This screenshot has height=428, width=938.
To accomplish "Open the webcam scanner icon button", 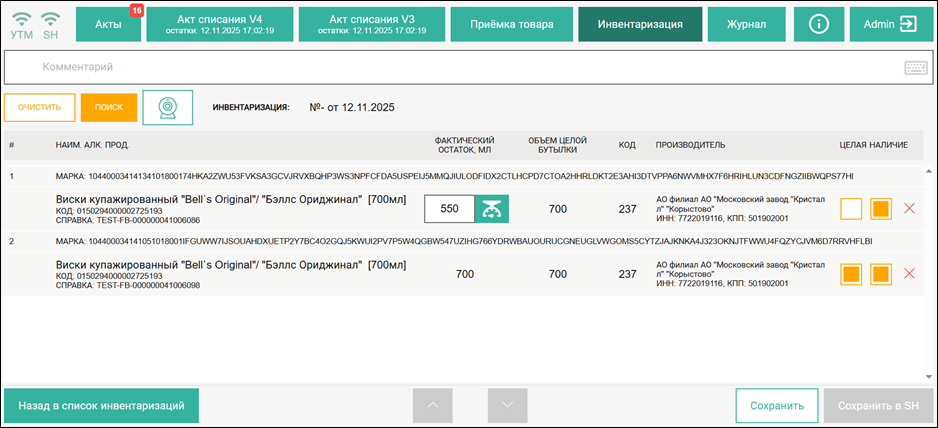I will (168, 107).
